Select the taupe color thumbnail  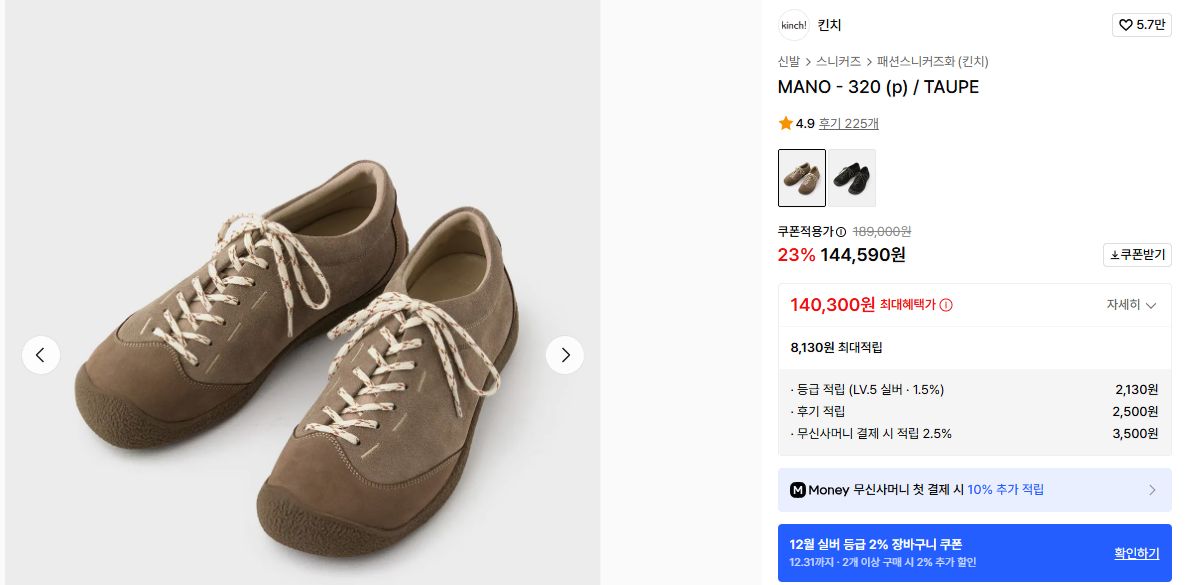[x=802, y=178]
